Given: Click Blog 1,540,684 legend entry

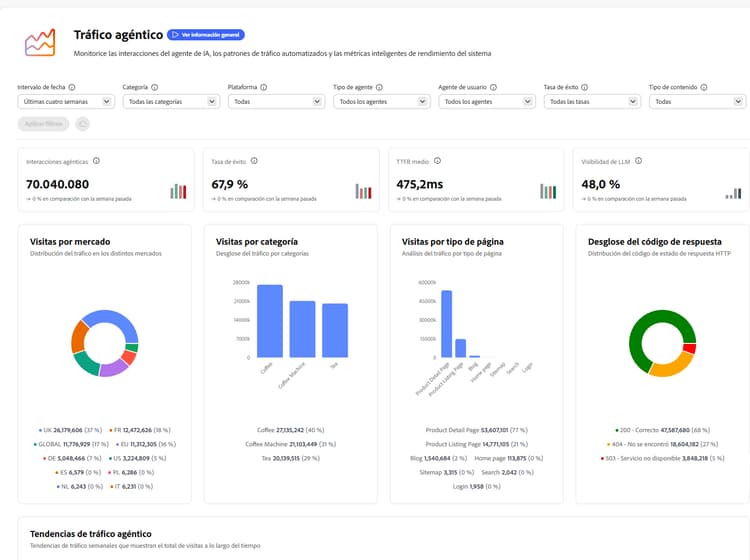Looking at the screenshot, I should [x=439, y=458].
